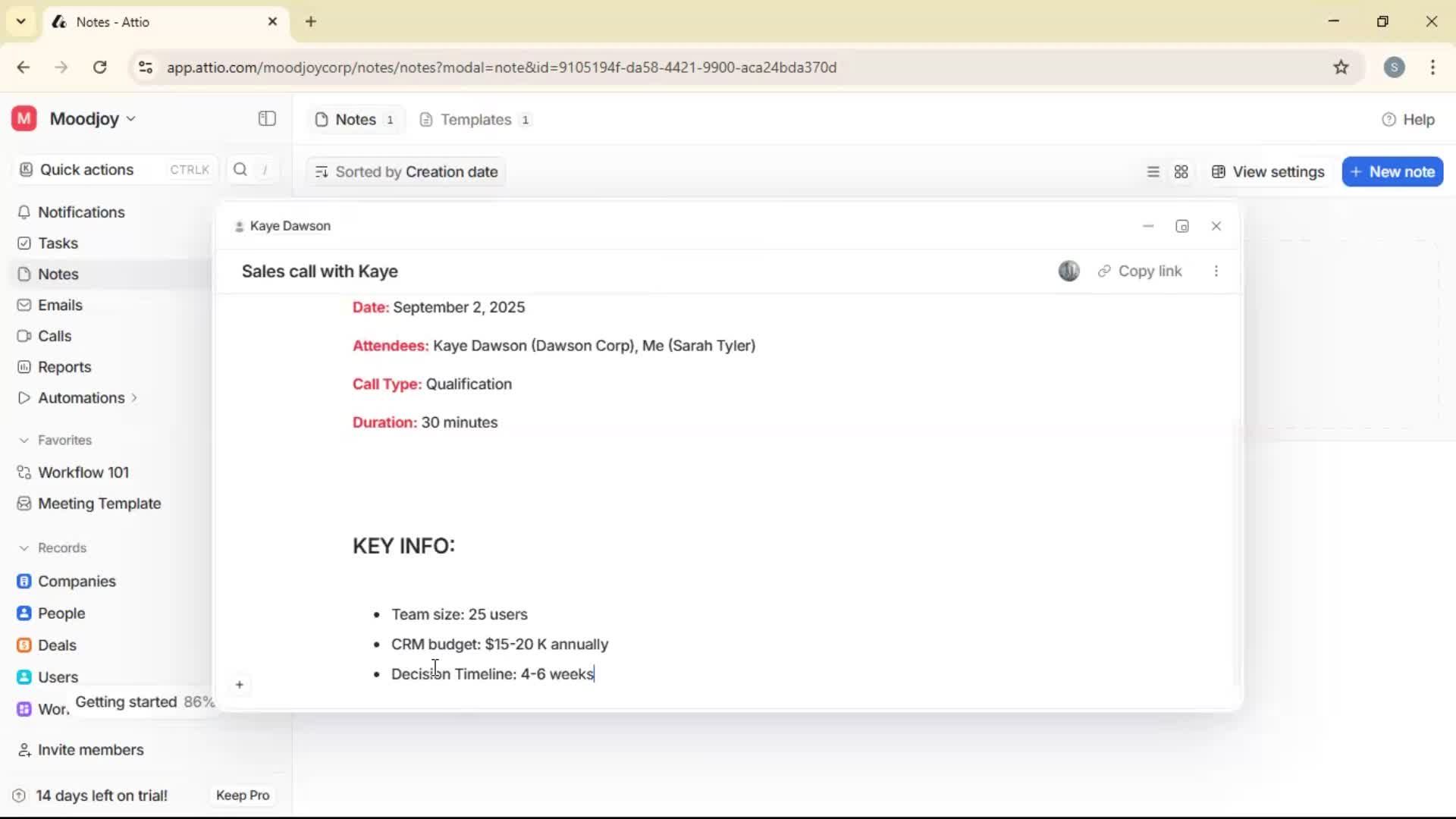Open the Calls section

tap(54, 336)
